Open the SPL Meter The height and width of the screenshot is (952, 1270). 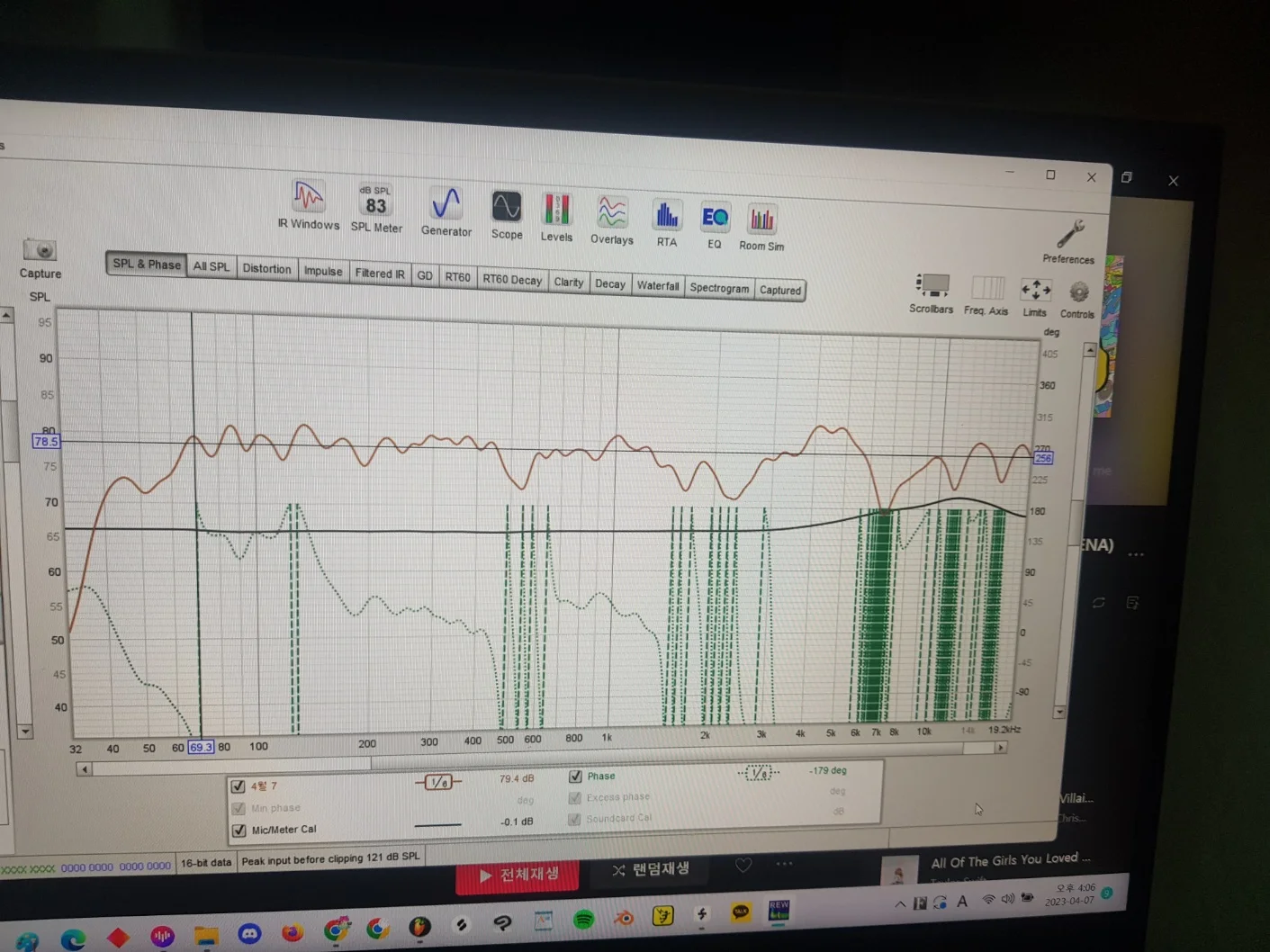point(376,209)
